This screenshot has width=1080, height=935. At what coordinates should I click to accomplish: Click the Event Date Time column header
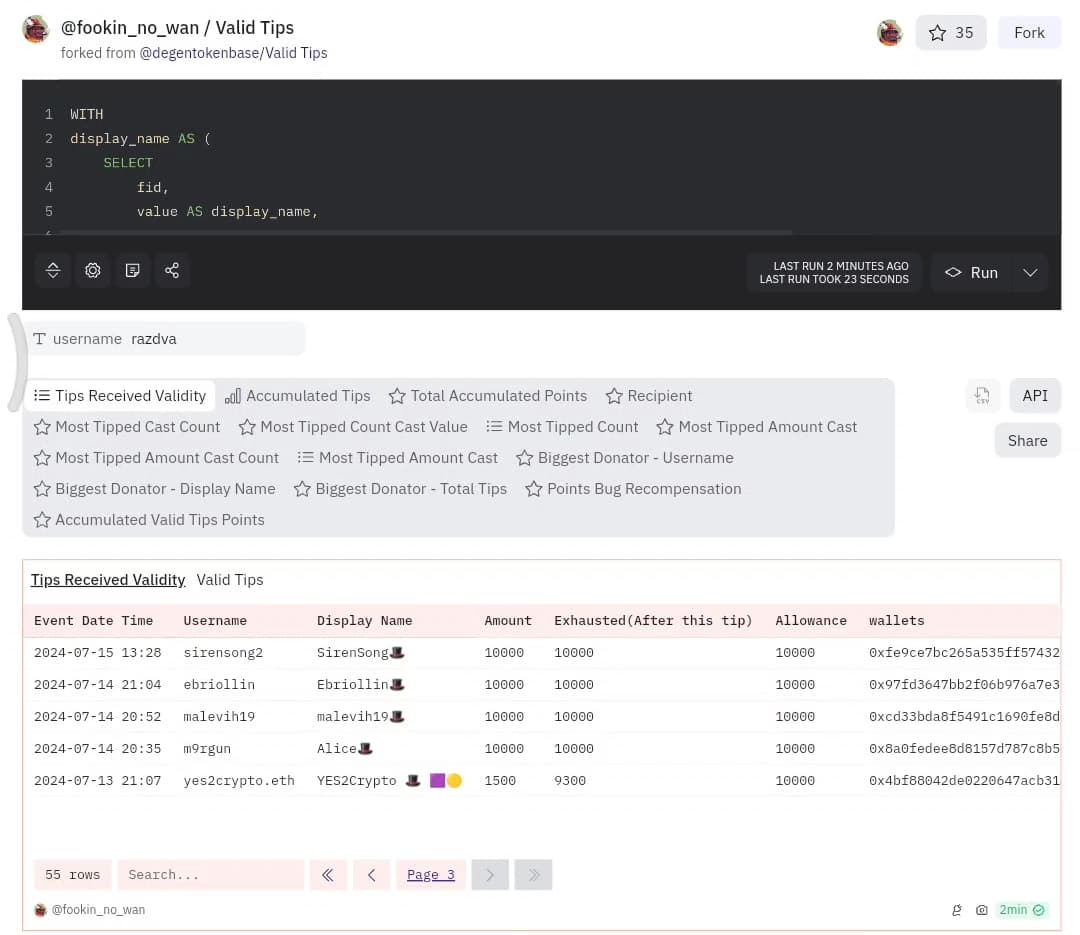94,621
